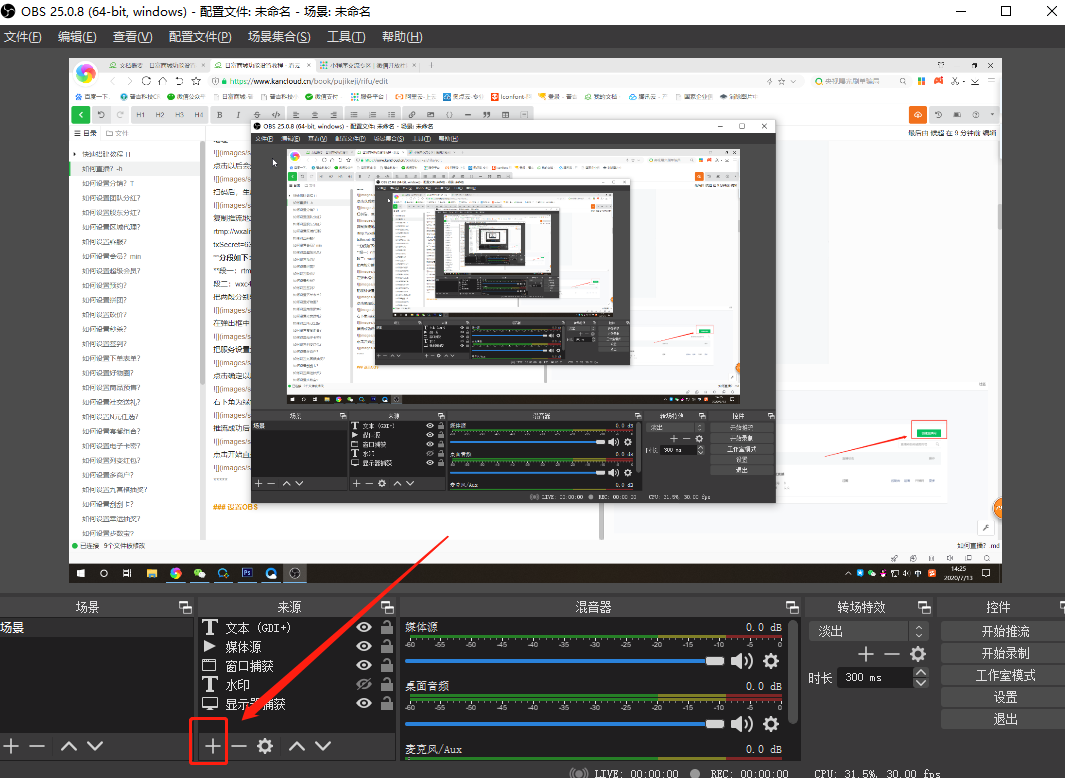Hide the 媒体源 source
The height and width of the screenshot is (778, 1065).
364,646
